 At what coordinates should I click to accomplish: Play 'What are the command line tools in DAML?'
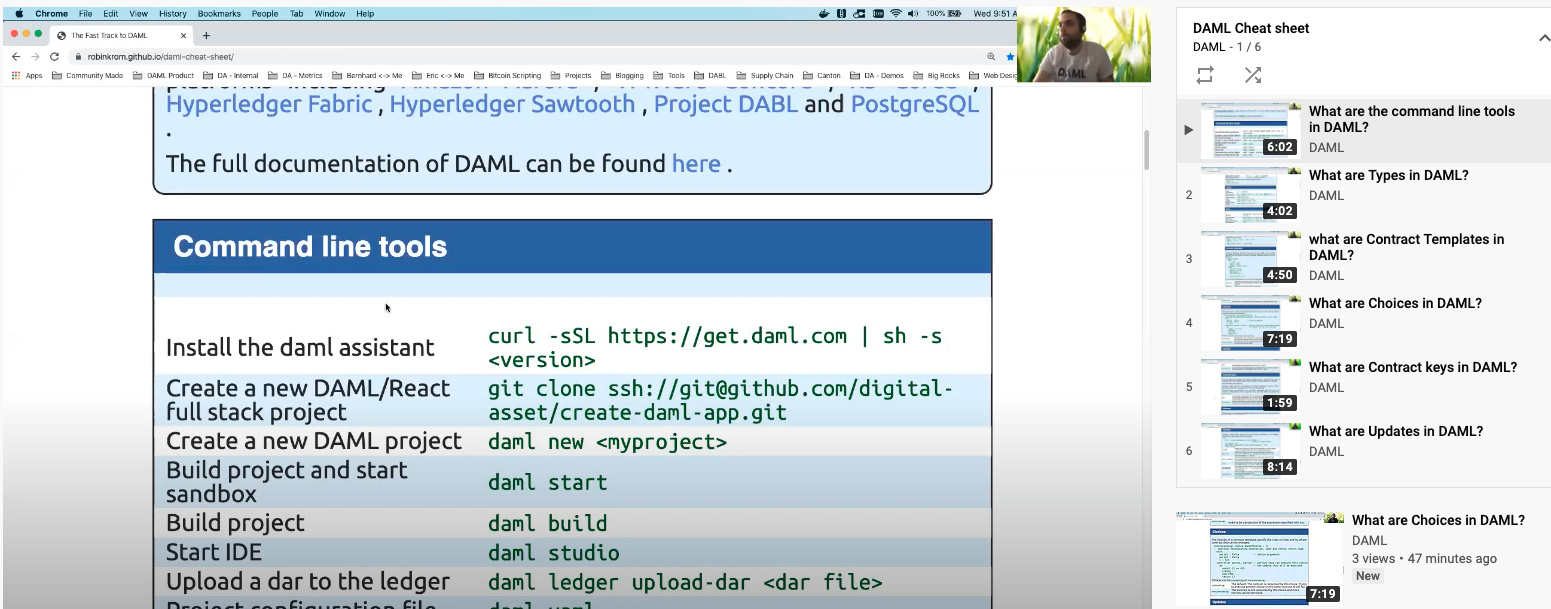pyautogui.click(x=1364, y=130)
